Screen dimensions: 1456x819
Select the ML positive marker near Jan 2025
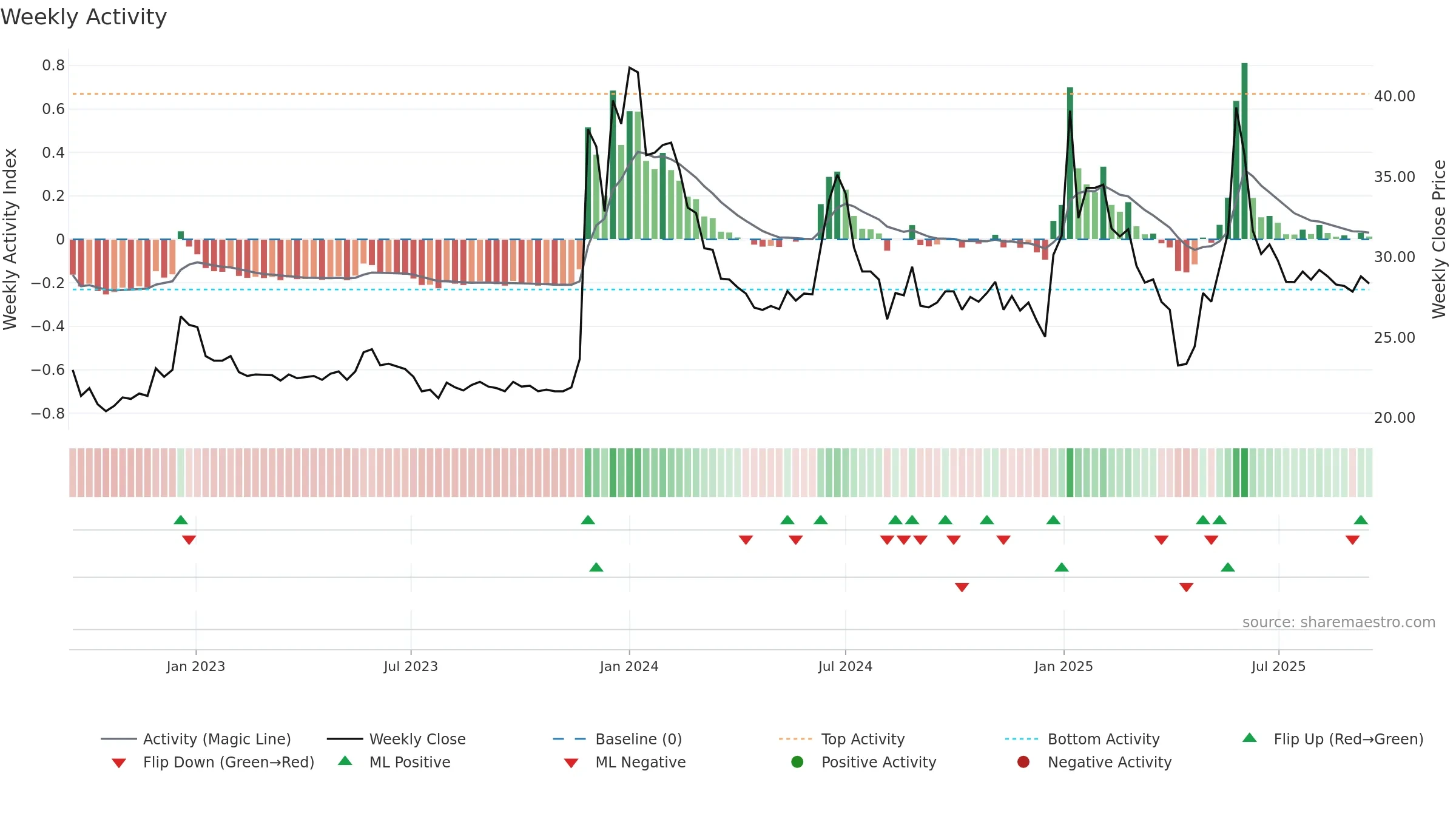(1062, 567)
